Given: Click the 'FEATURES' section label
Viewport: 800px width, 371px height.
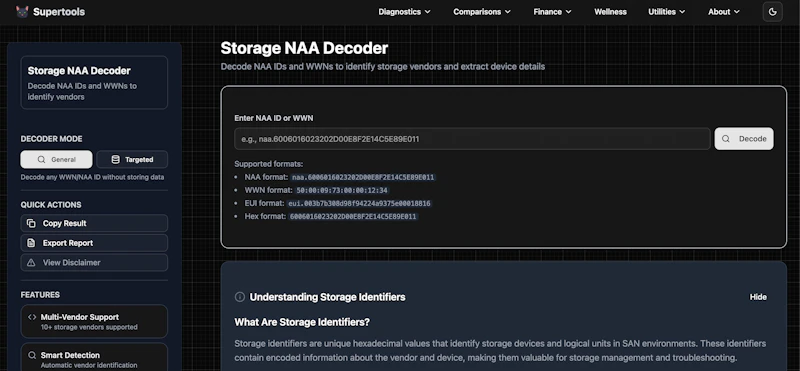Looking at the screenshot, I should (40, 295).
